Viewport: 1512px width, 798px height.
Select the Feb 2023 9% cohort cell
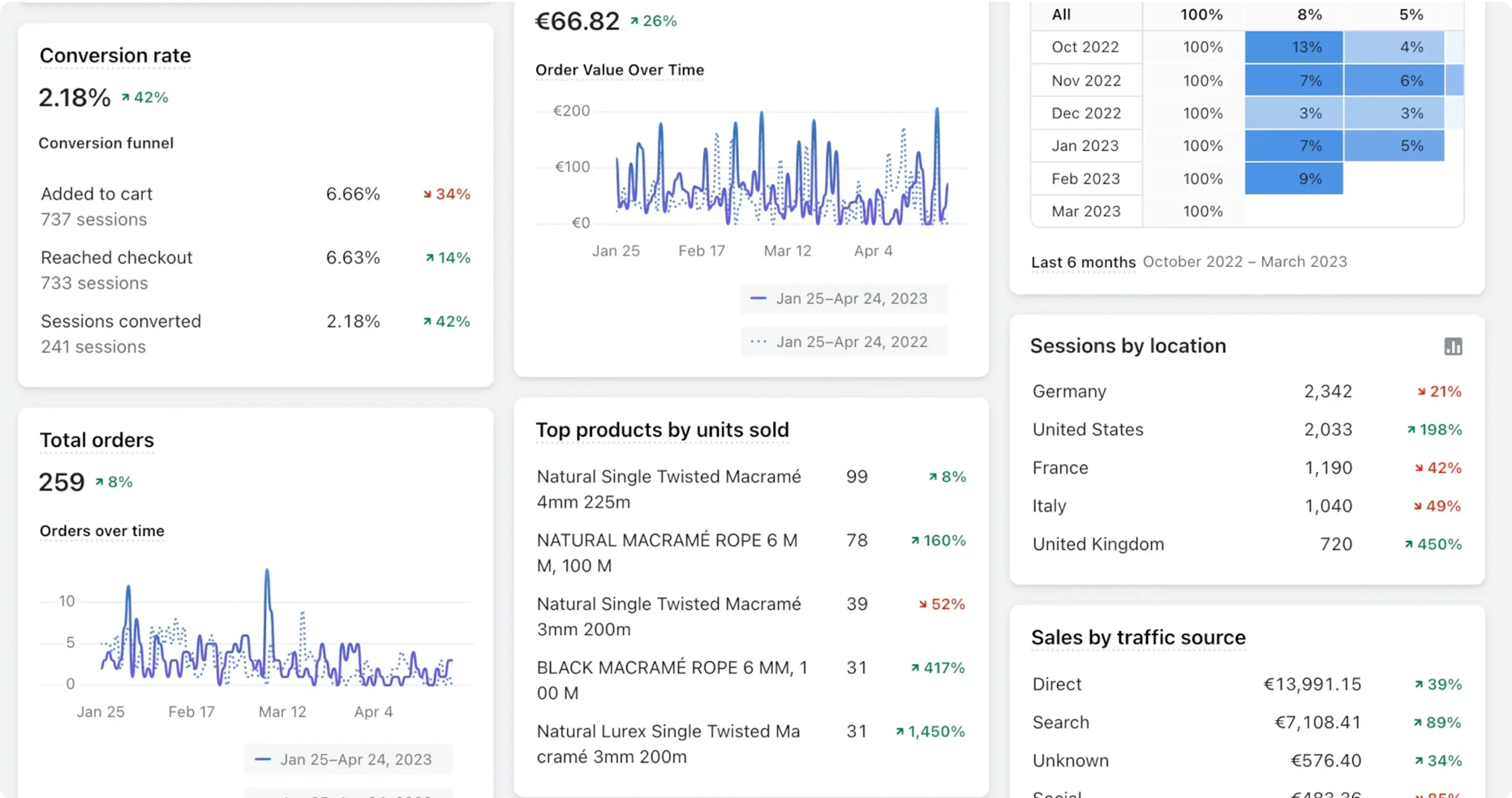[1293, 179]
